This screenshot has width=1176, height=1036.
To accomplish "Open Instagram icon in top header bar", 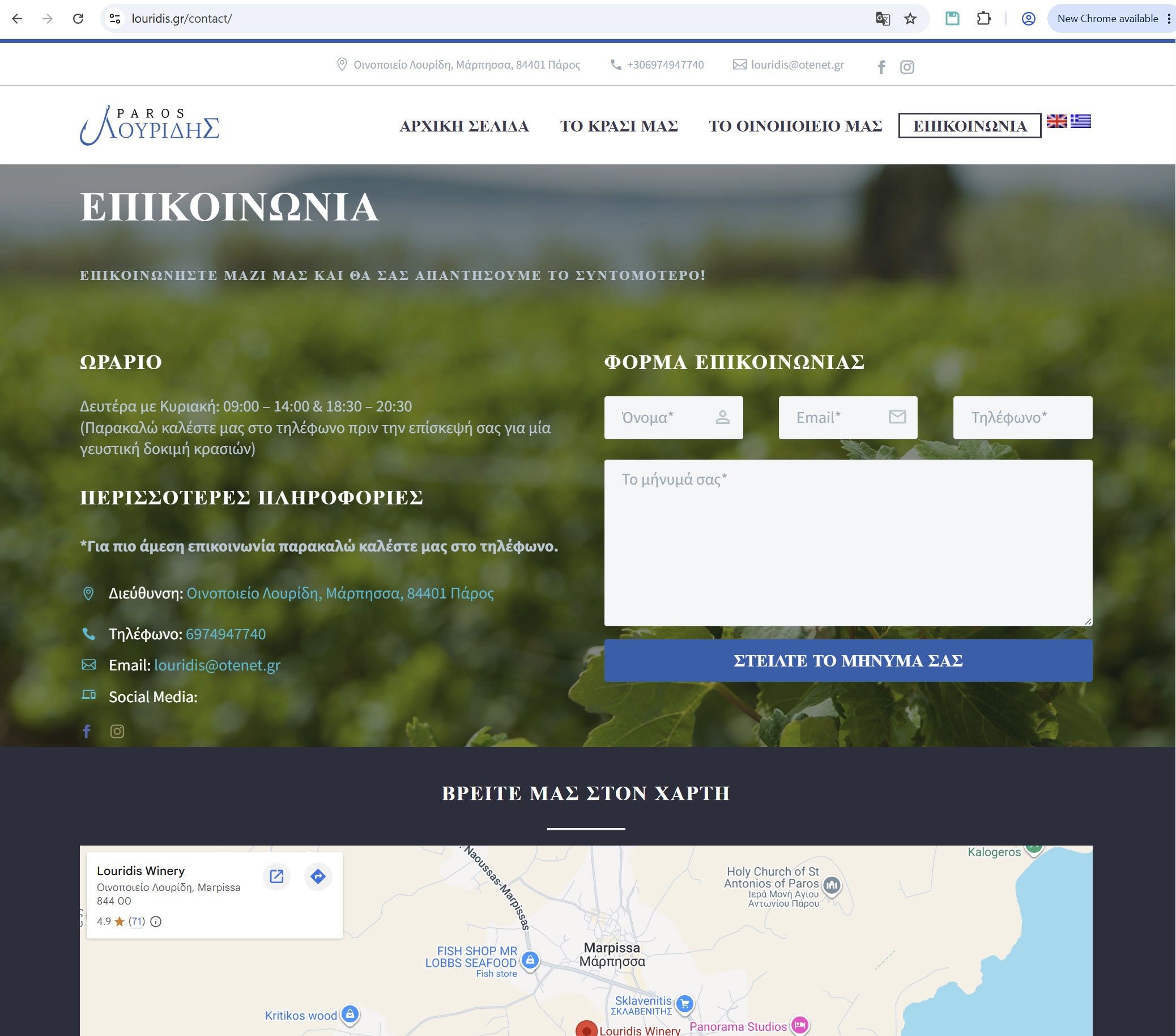I will pyautogui.click(x=907, y=67).
